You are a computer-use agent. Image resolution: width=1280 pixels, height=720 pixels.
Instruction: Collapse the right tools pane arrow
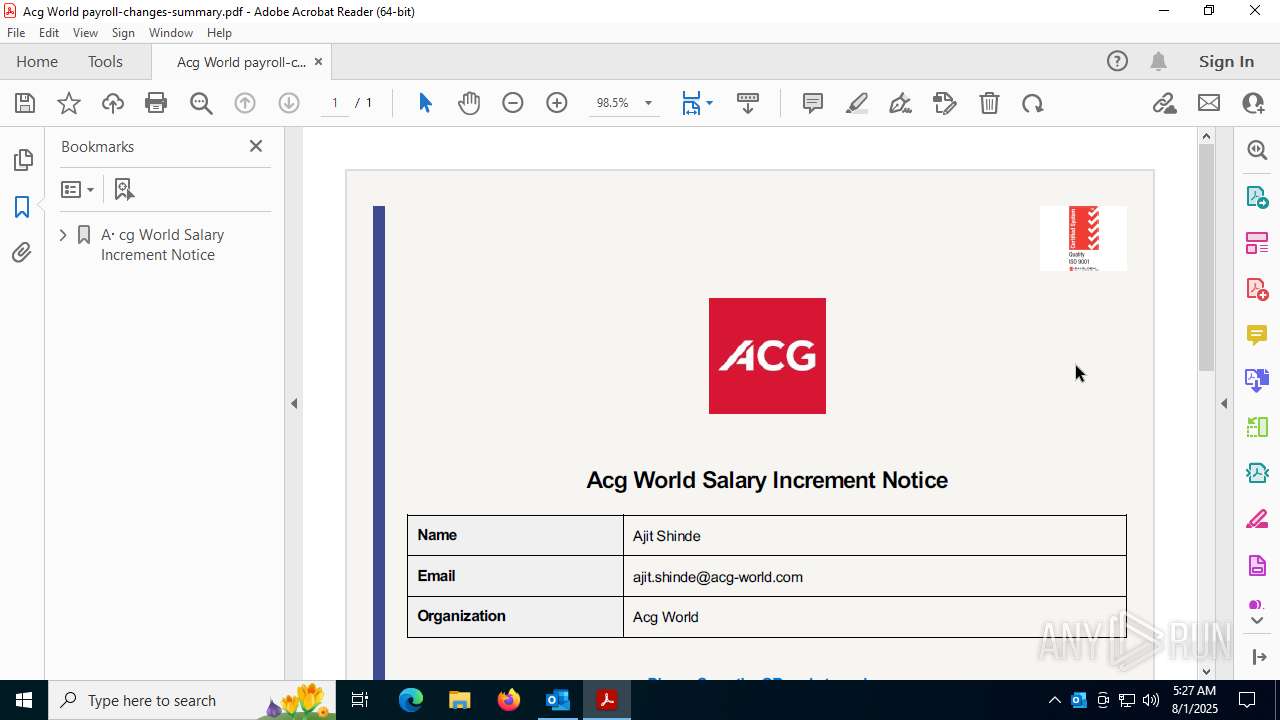1224,404
